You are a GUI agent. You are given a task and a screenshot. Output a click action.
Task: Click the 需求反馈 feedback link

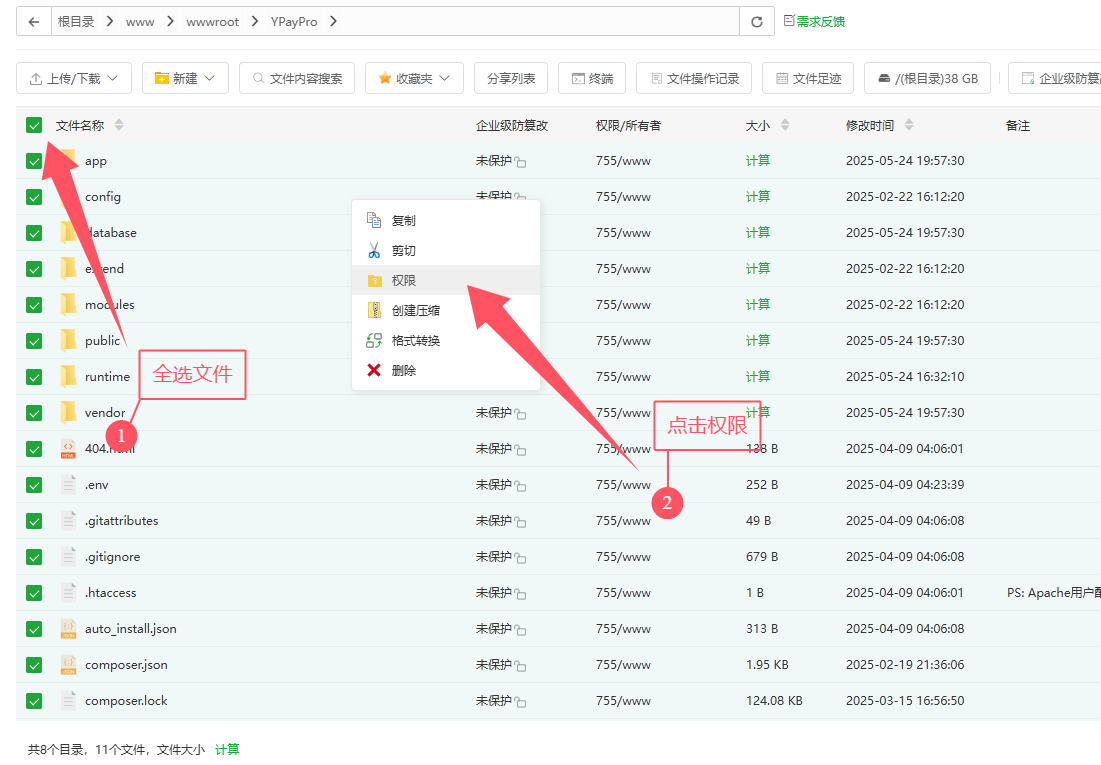815,22
